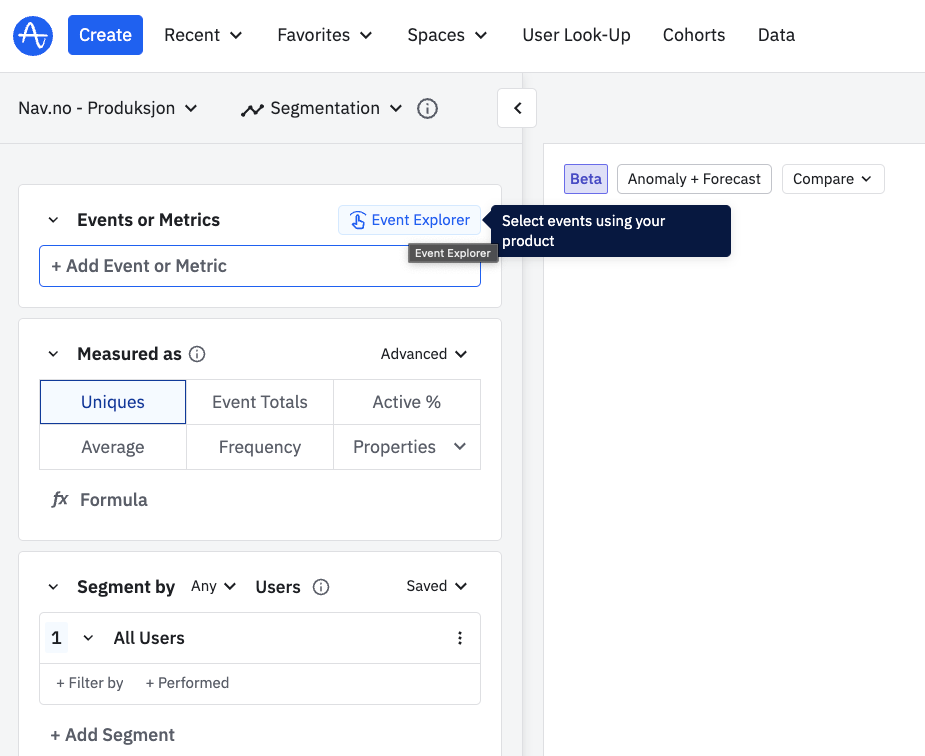925x756 pixels.
Task: Collapse the left panel with the arrow
Action: (517, 108)
